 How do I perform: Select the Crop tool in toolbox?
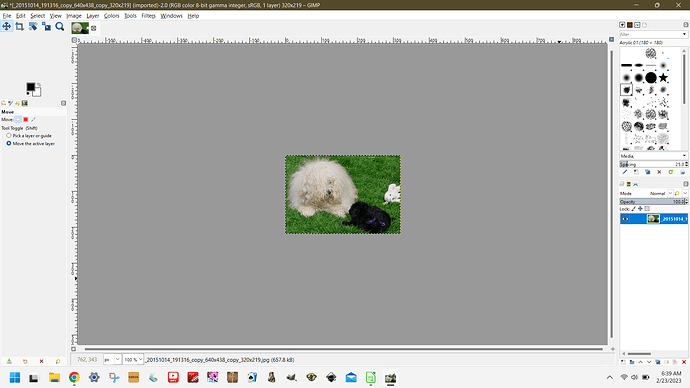(x=19, y=27)
